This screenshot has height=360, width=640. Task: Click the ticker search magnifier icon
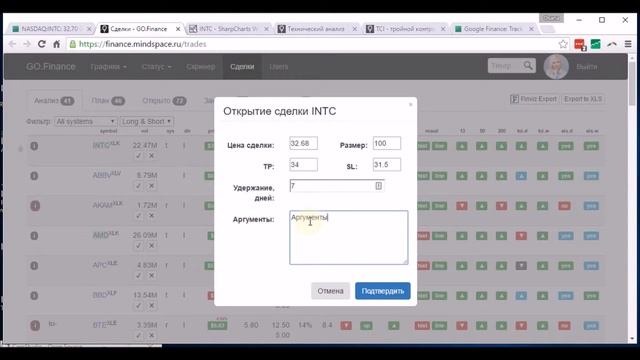tap(528, 65)
